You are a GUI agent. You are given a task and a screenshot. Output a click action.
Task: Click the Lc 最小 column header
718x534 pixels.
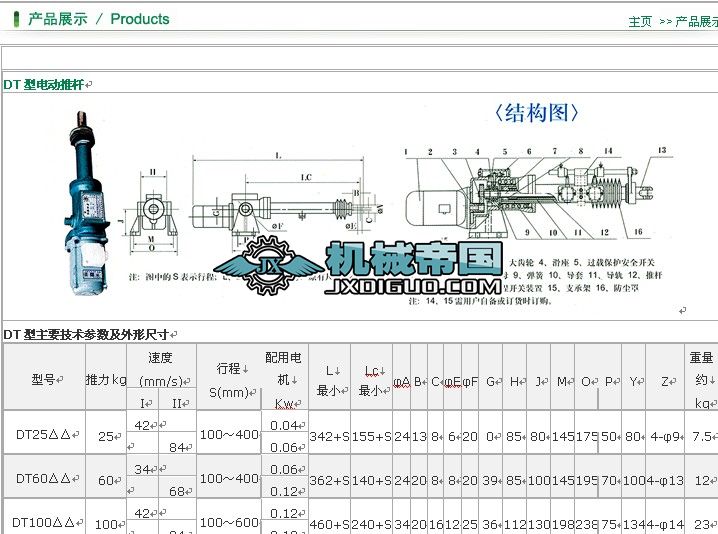pos(372,377)
